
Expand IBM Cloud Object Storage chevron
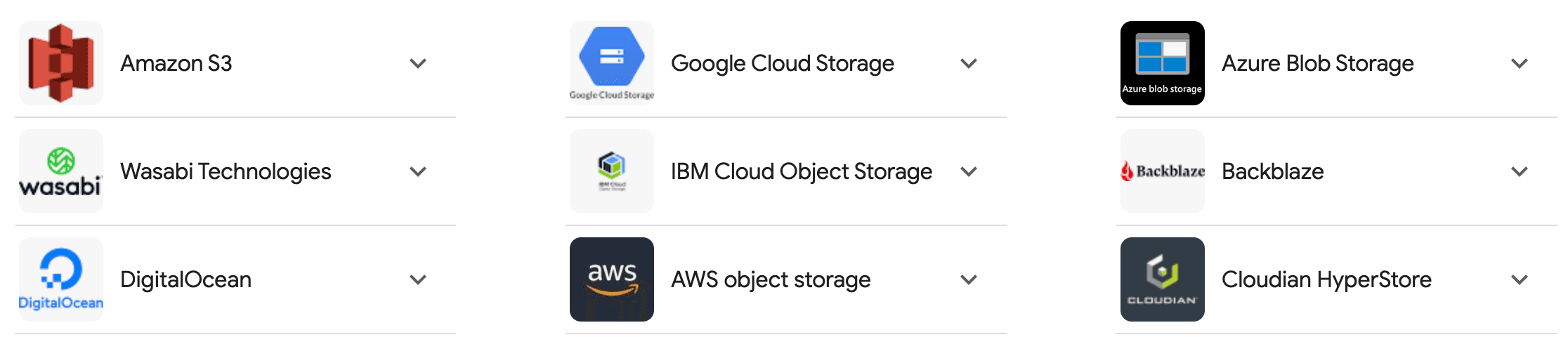click(969, 172)
